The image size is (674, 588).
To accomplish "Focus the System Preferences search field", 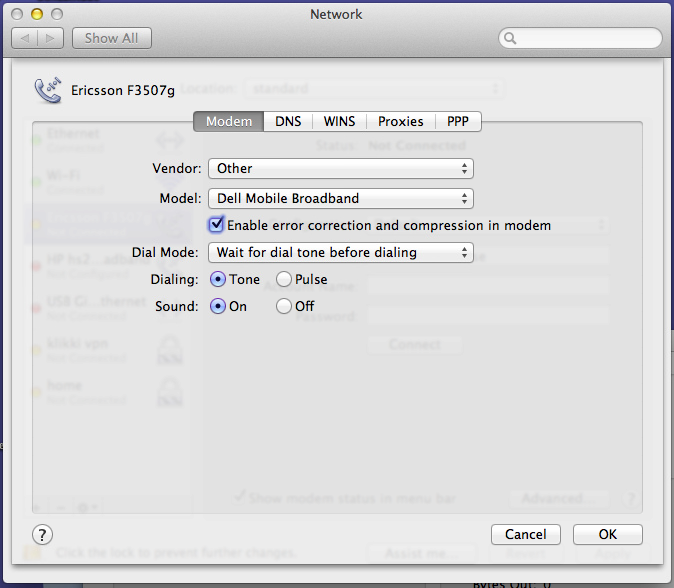I will (580, 38).
